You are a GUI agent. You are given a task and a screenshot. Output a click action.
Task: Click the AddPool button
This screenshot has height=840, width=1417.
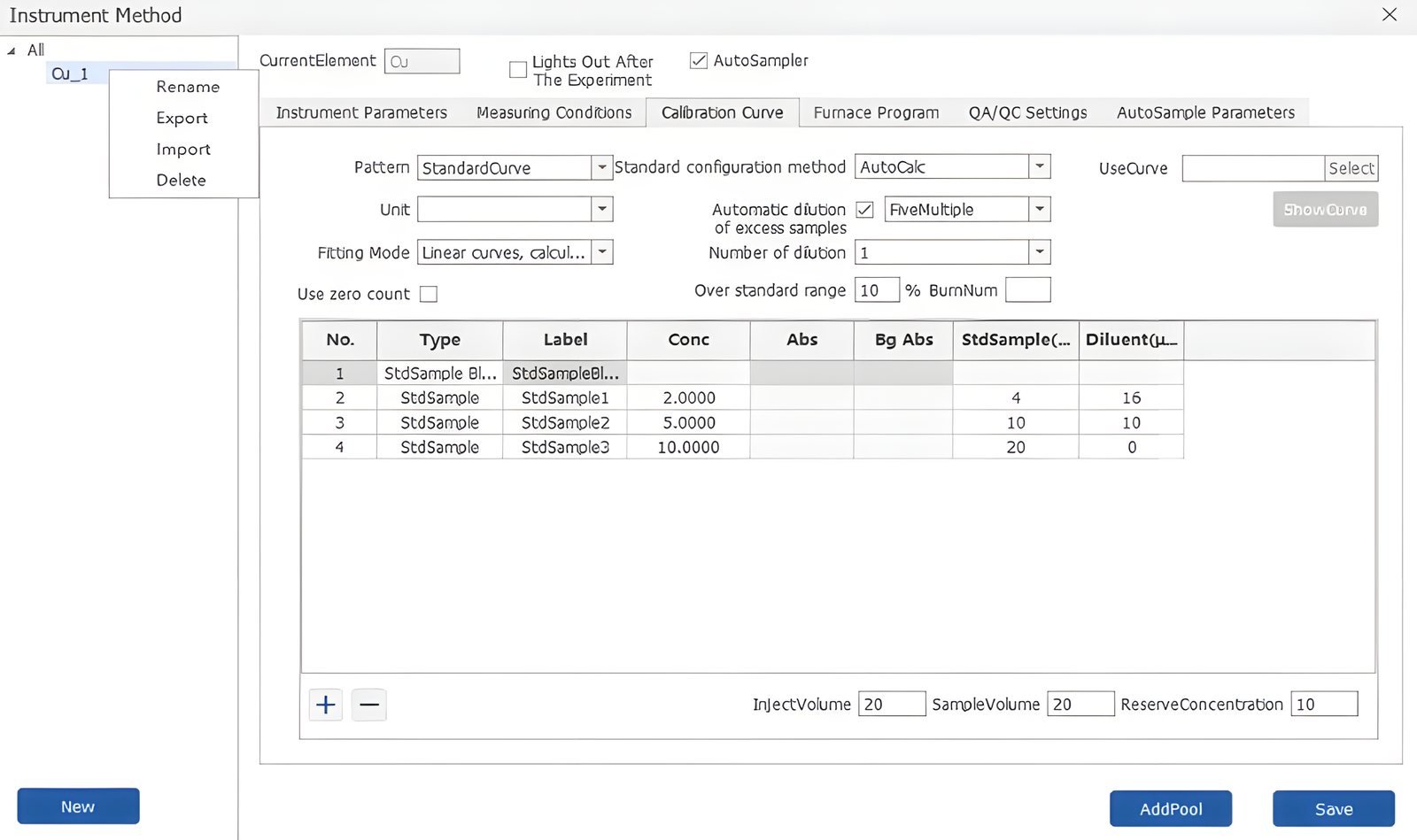click(1171, 809)
